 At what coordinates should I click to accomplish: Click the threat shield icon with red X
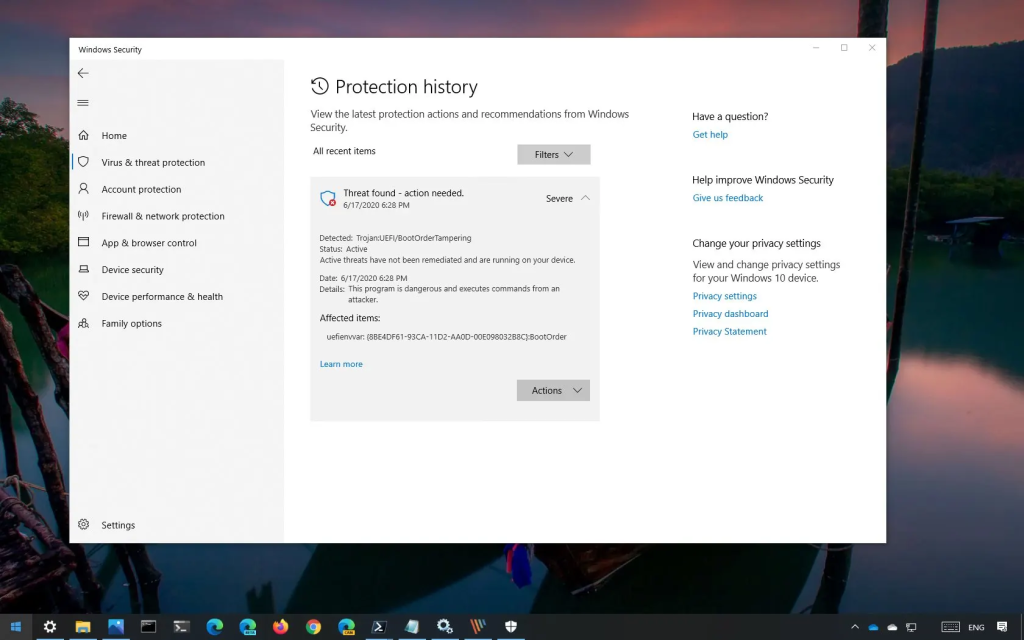pos(328,198)
